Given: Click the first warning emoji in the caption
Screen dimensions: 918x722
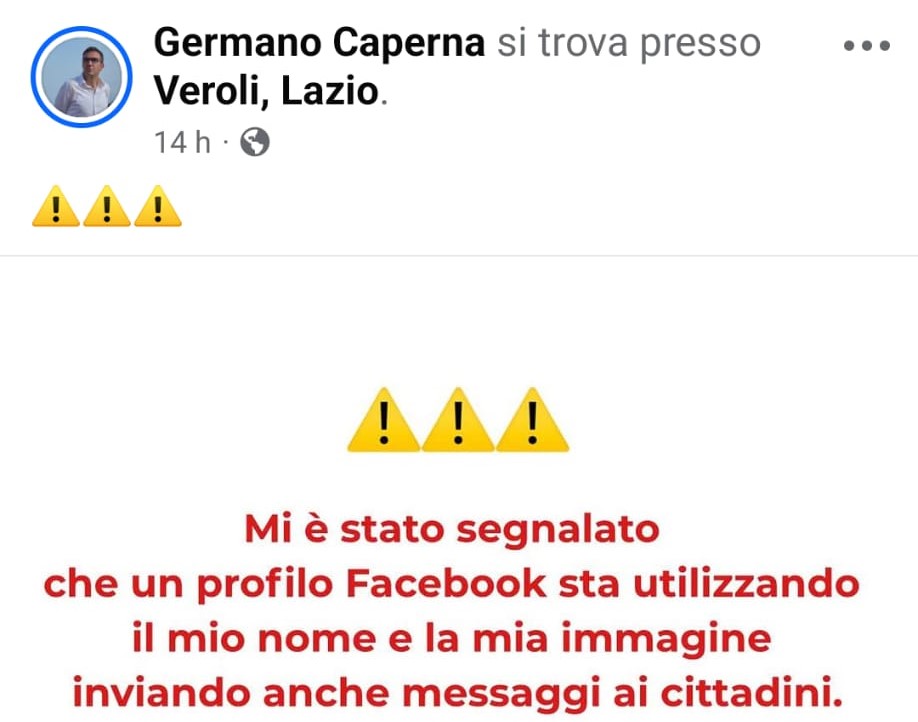Looking at the screenshot, I should 56,206.
